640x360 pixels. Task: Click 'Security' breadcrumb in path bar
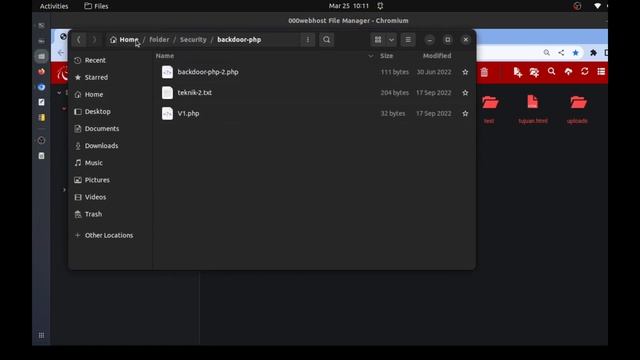pos(193,40)
